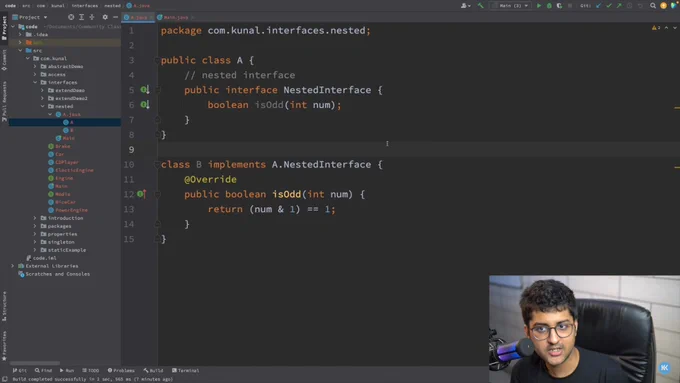Screen dimensions: 680x383
Task: Hide the Project panel with minus icon
Action: [115, 17]
